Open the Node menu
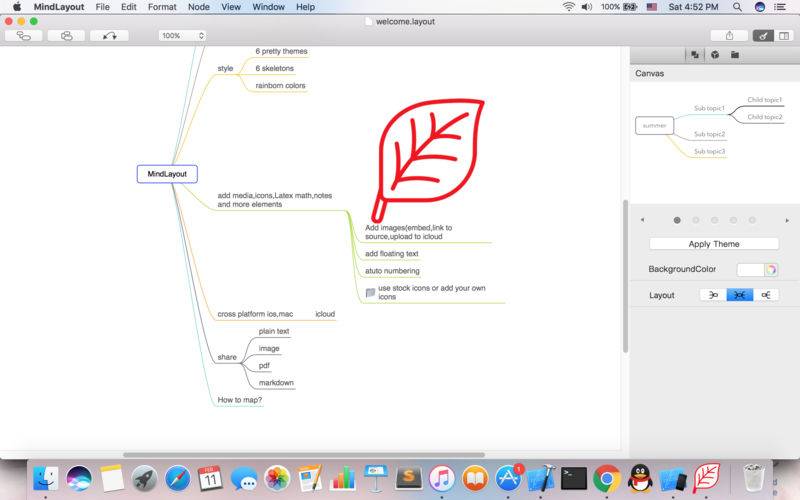 (199, 7)
